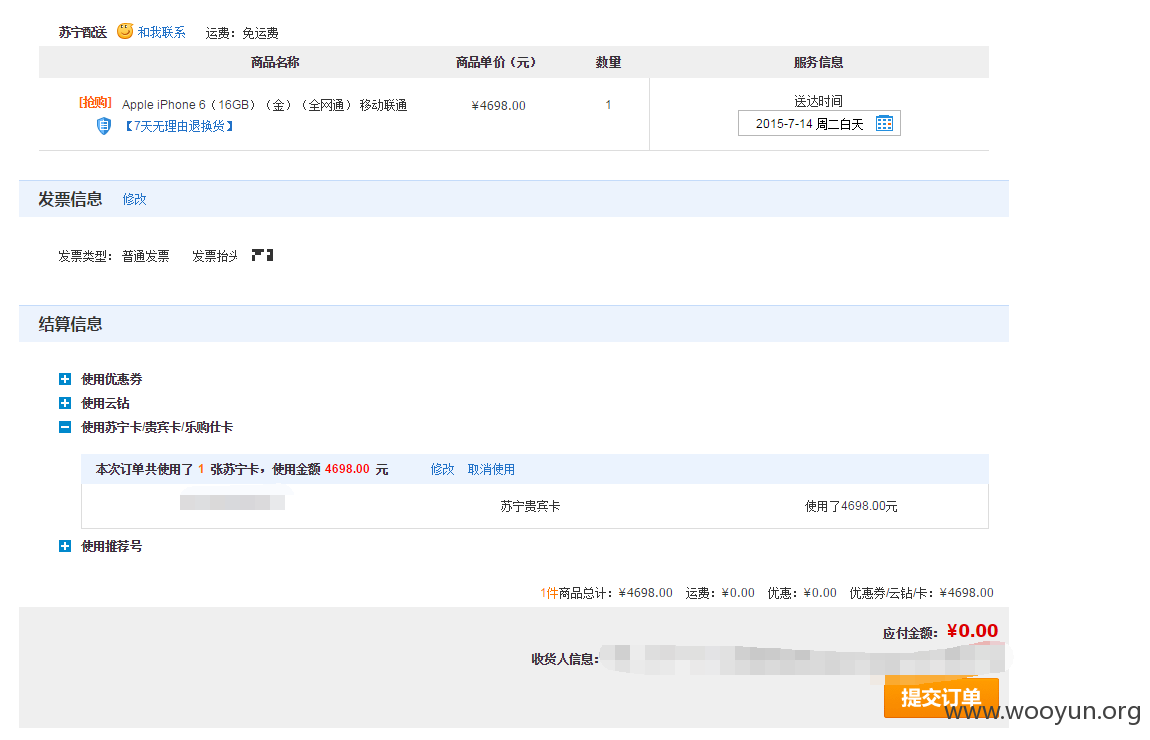This screenshot has height=740, width=1150.
Task: Click the 使用了4698.00元 amount text
Action: [851, 506]
